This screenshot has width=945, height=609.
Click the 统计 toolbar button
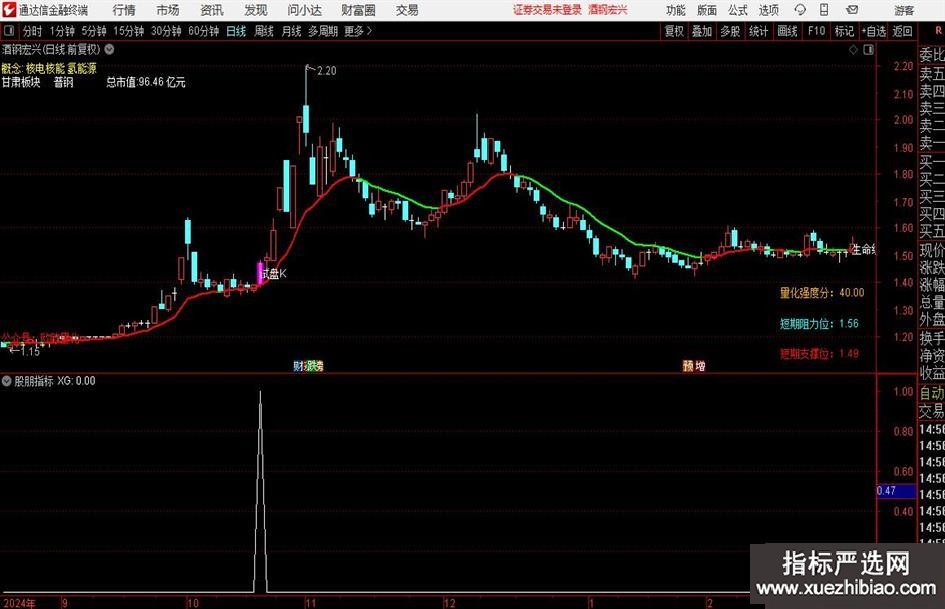click(758, 31)
